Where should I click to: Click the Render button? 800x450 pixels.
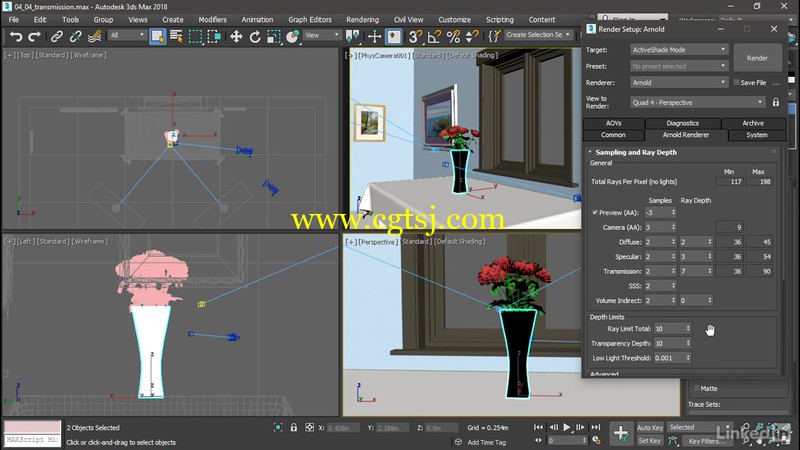tap(757, 58)
